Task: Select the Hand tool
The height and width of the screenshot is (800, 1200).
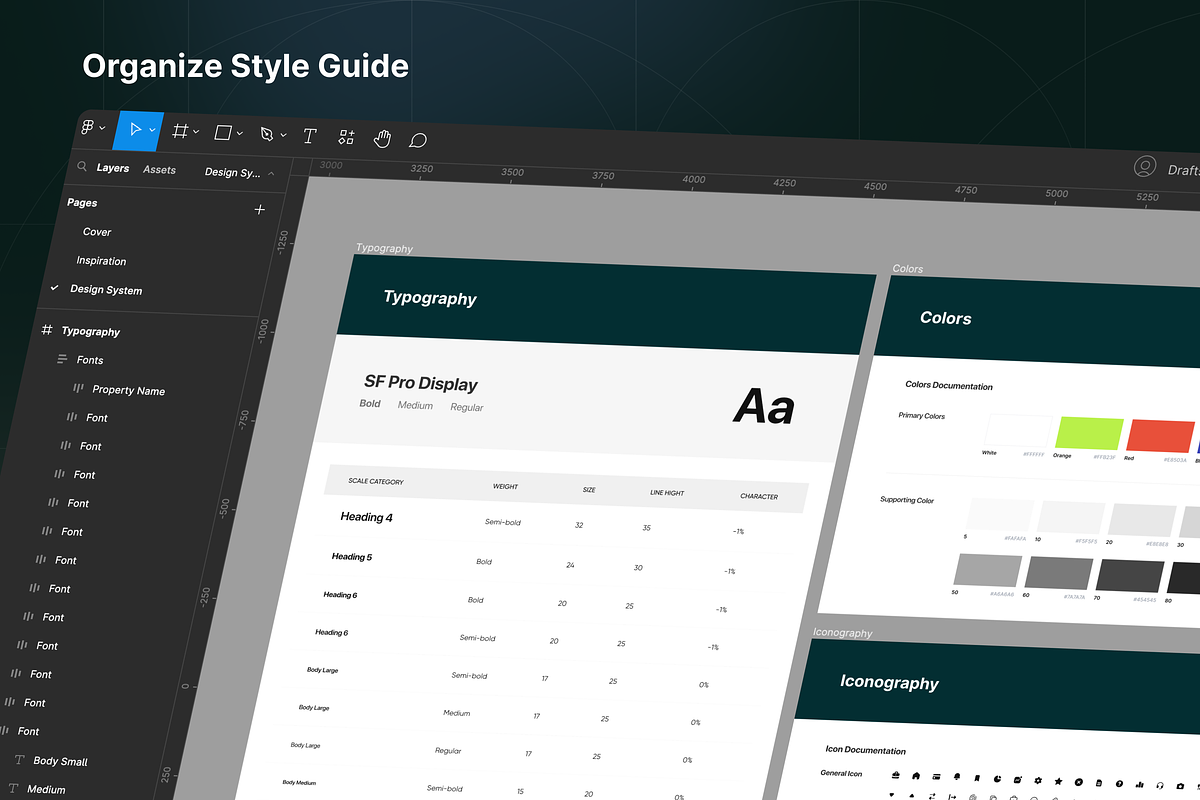Action: (382, 139)
